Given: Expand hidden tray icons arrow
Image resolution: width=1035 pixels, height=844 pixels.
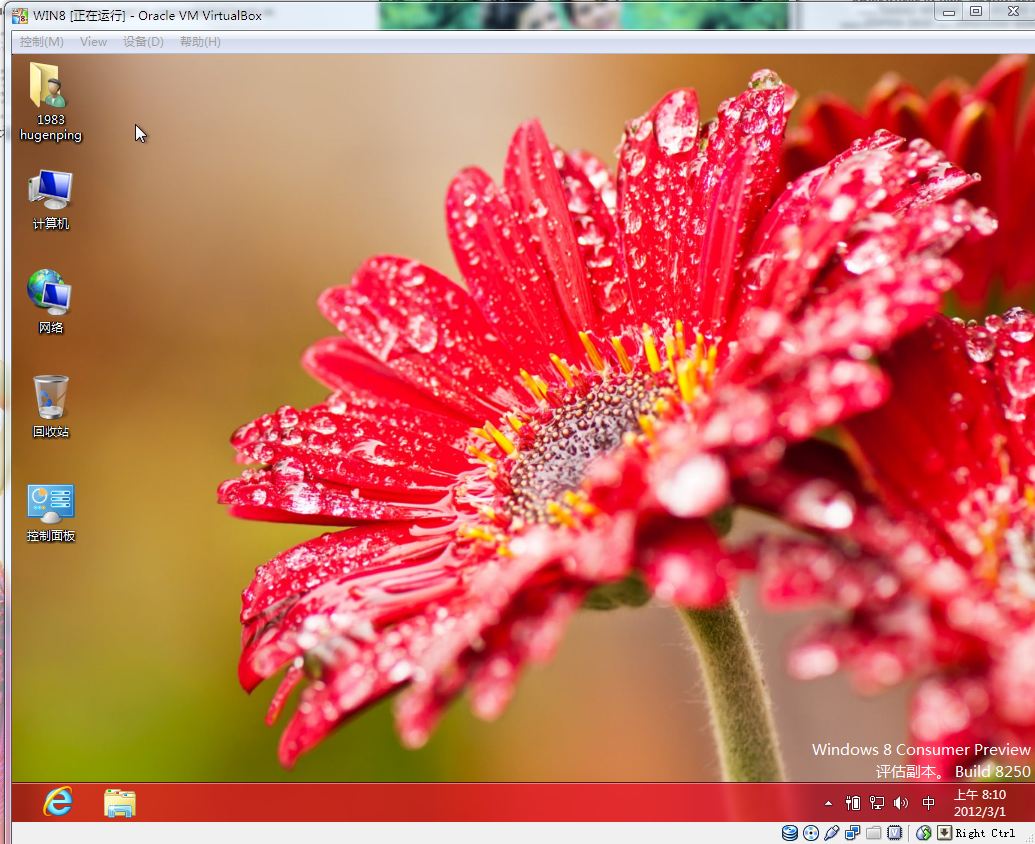Looking at the screenshot, I should coord(828,803).
